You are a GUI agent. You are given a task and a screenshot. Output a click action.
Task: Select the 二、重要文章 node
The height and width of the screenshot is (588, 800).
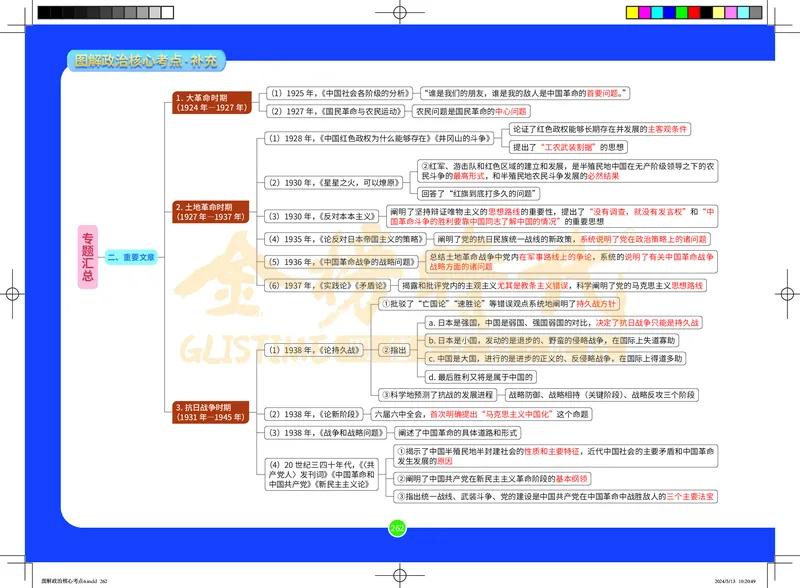(132, 258)
